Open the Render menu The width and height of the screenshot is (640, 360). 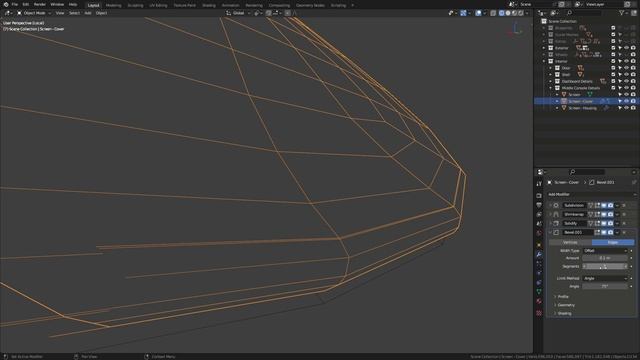[x=40, y=4]
